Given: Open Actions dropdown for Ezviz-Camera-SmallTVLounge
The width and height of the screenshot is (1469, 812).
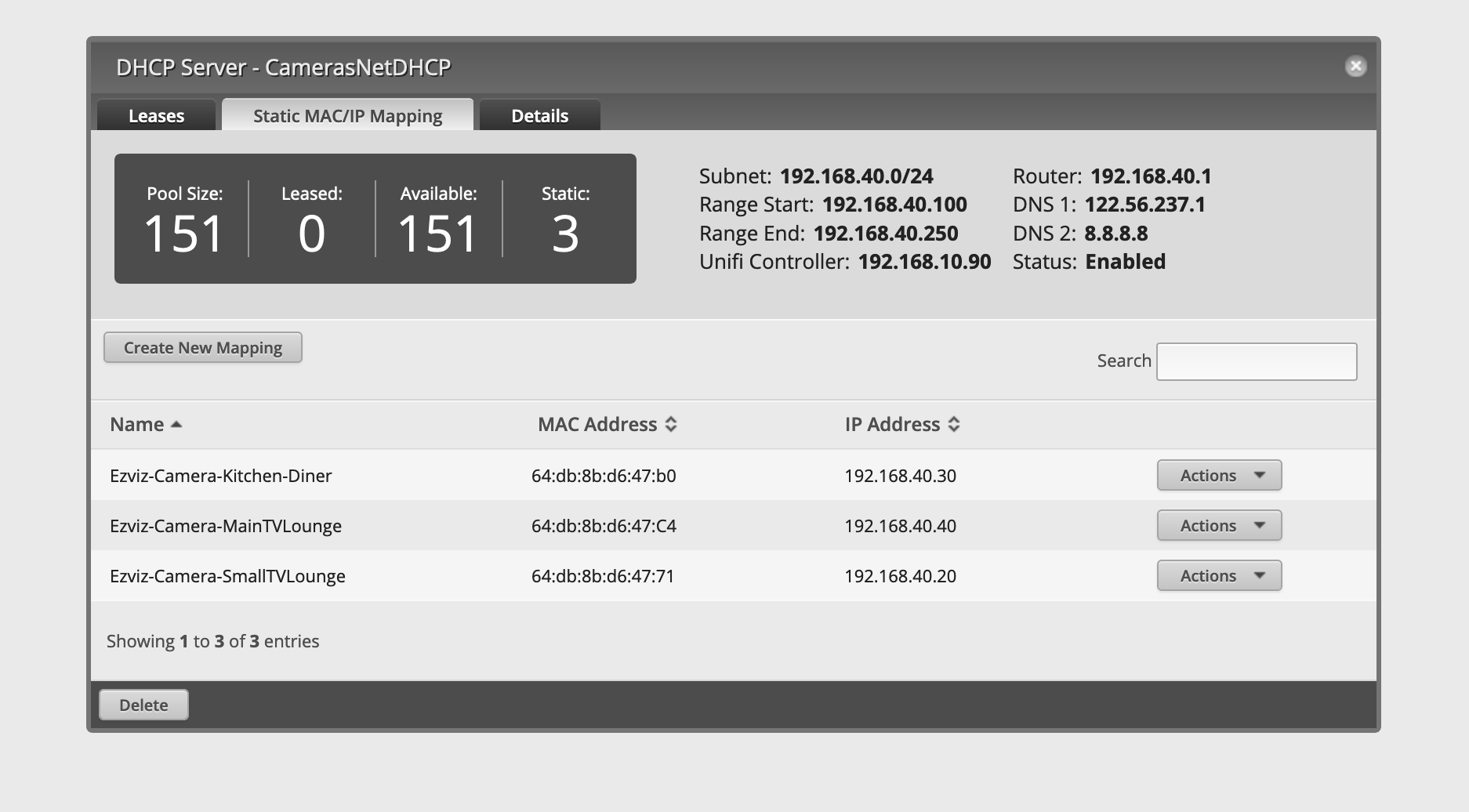Looking at the screenshot, I should tap(1219, 575).
